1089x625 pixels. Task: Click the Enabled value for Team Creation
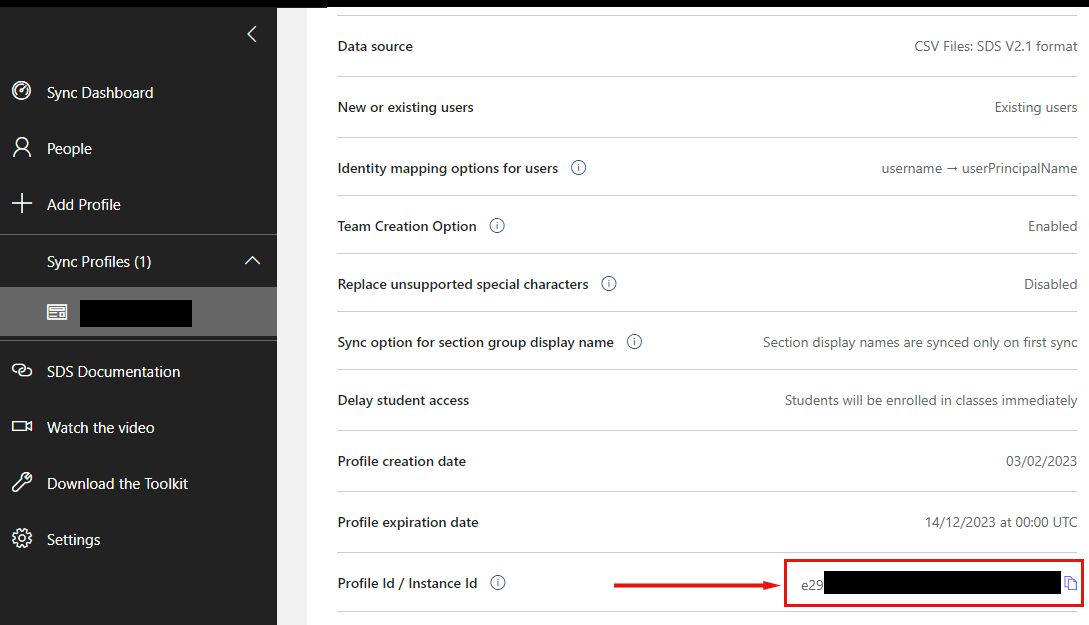[x=1051, y=226]
